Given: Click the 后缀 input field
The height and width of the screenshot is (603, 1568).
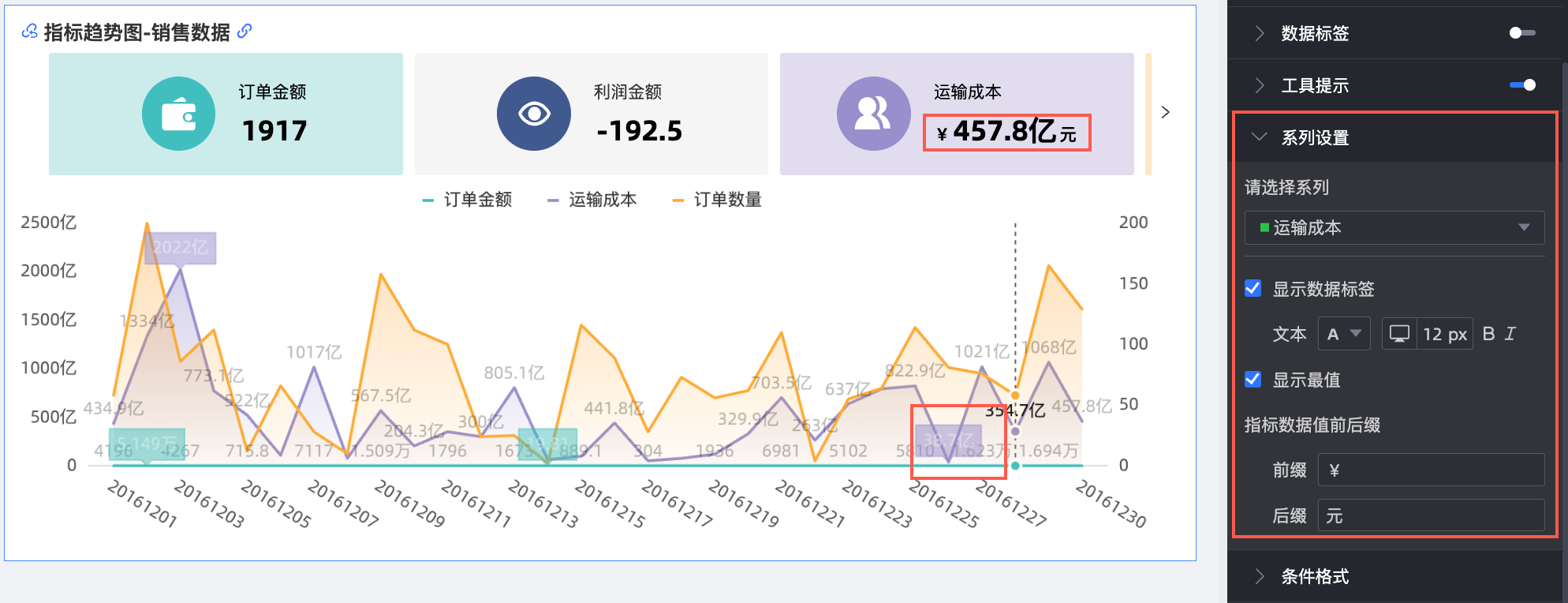Looking at the screenshot, I should [1430, 516].
